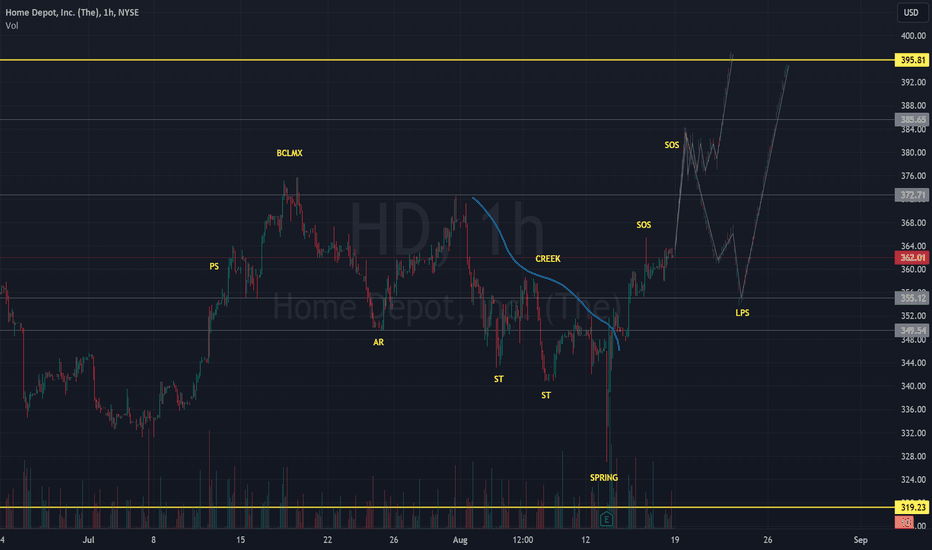Click the 372.71 gray price label

tap(912, 195)
